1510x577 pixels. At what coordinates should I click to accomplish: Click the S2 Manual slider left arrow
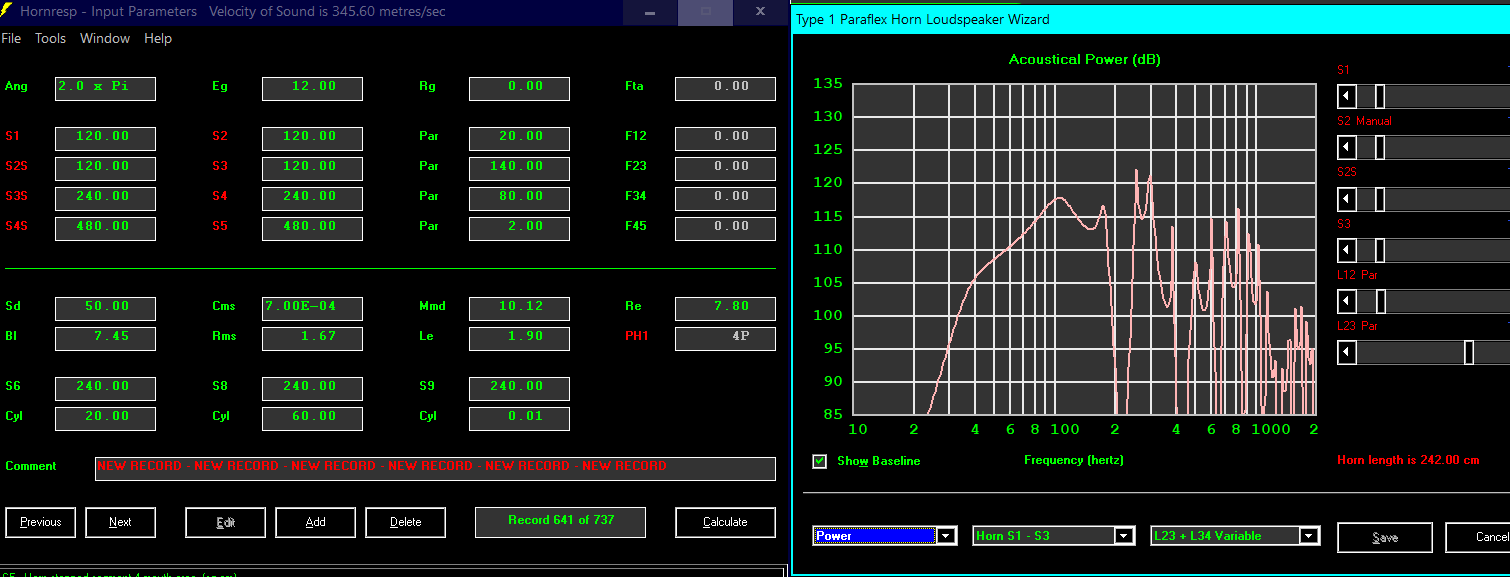(1347, 147)
